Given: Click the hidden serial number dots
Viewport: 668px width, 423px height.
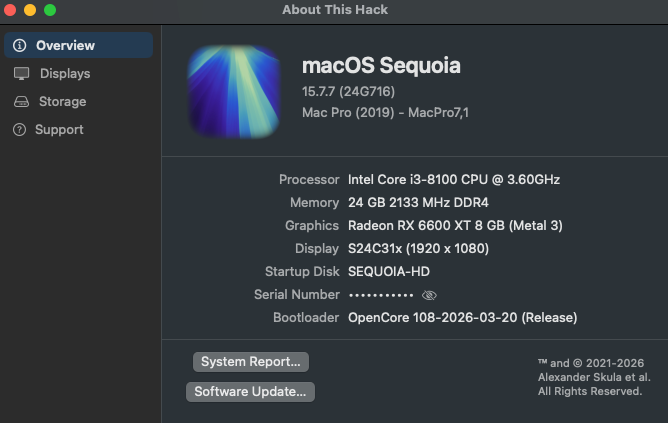Looking at the screenshot, I should (380, 295).
